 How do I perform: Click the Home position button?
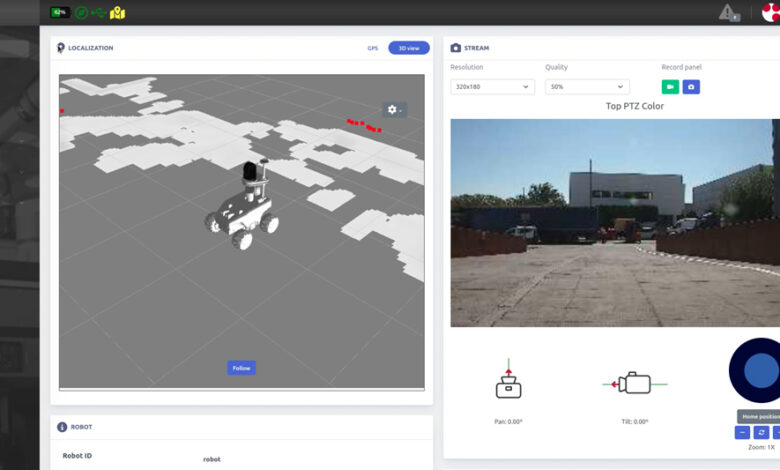tap(759, 417)
